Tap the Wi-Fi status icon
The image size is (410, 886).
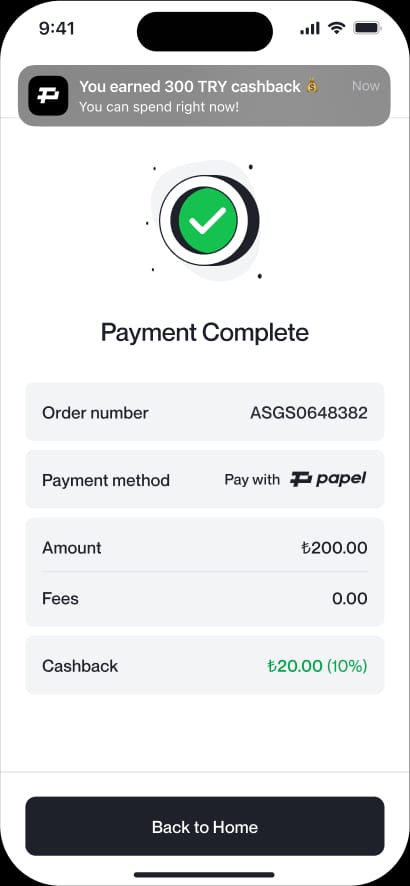point(336,28)
